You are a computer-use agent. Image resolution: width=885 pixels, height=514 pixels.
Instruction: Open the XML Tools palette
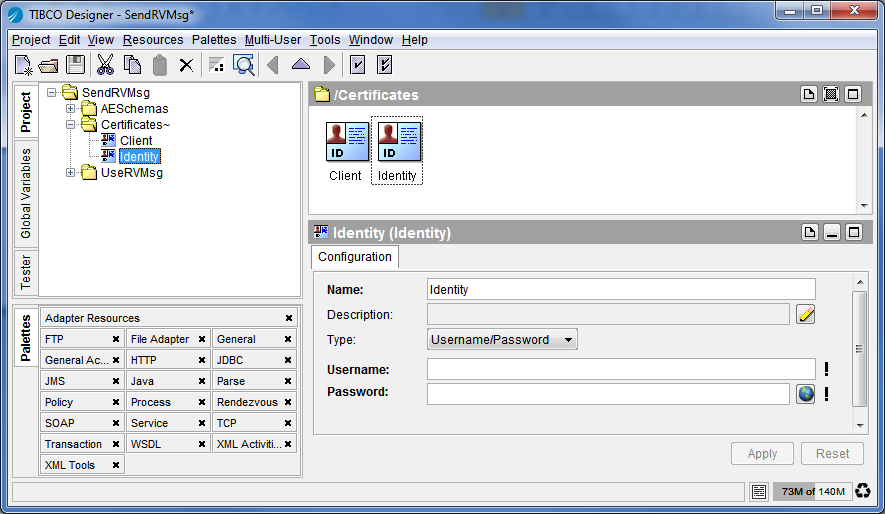[70, 465]
